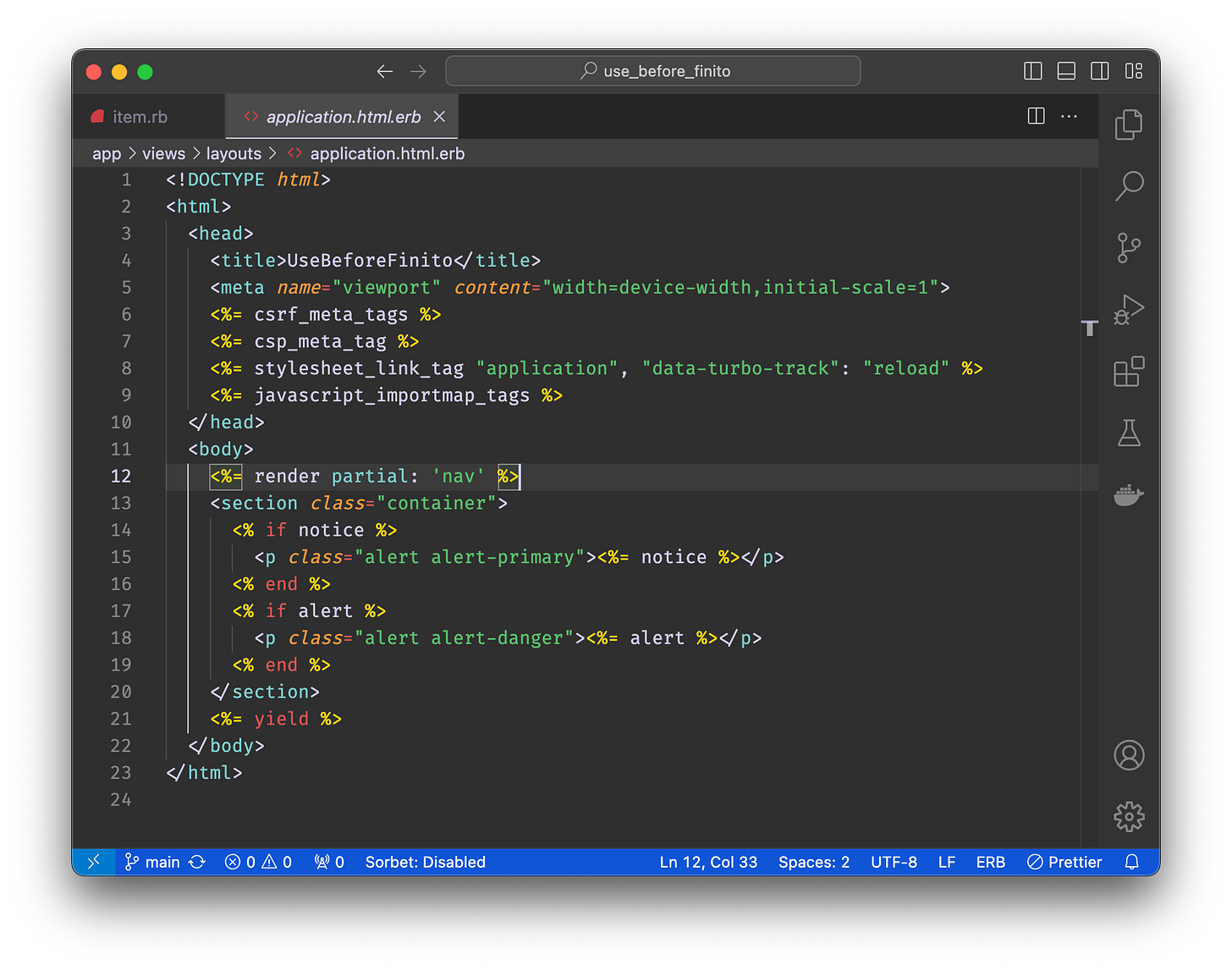Open the Source Control view
Image resolution: width=1232 pixels, height=971 pixels.
(1129, 248)
